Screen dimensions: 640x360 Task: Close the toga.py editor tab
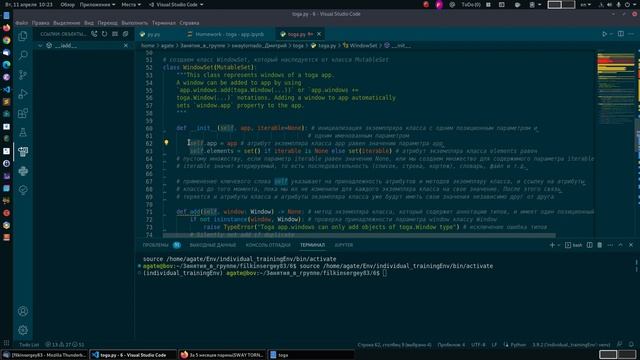click(319, 34)
